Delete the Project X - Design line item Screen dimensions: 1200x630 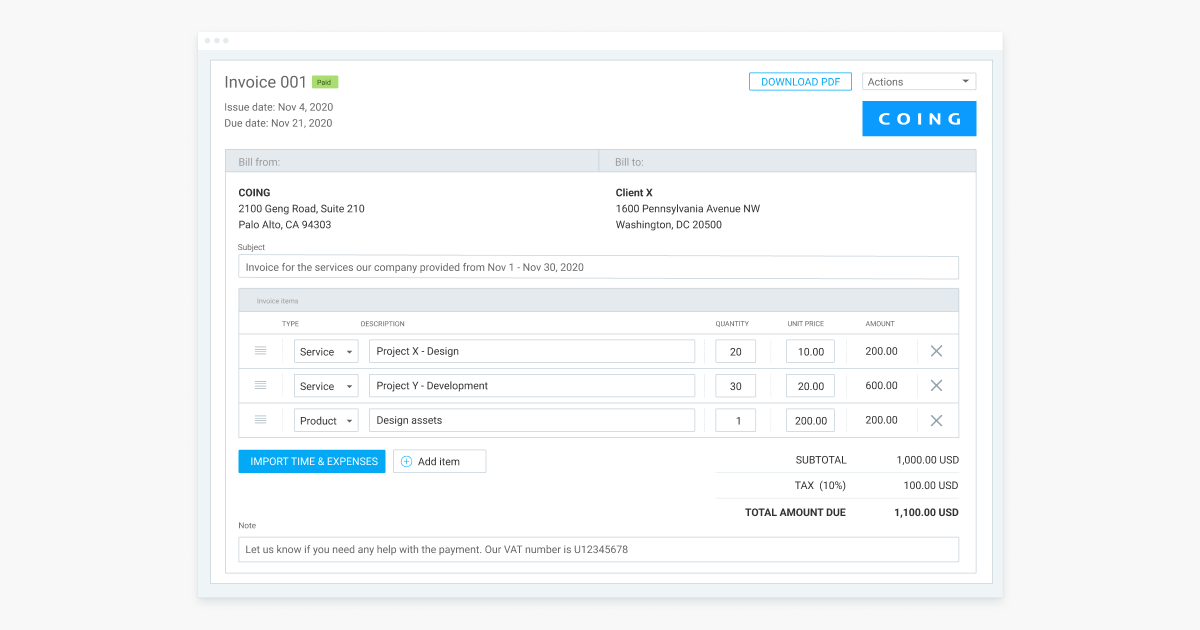[937, 350]
